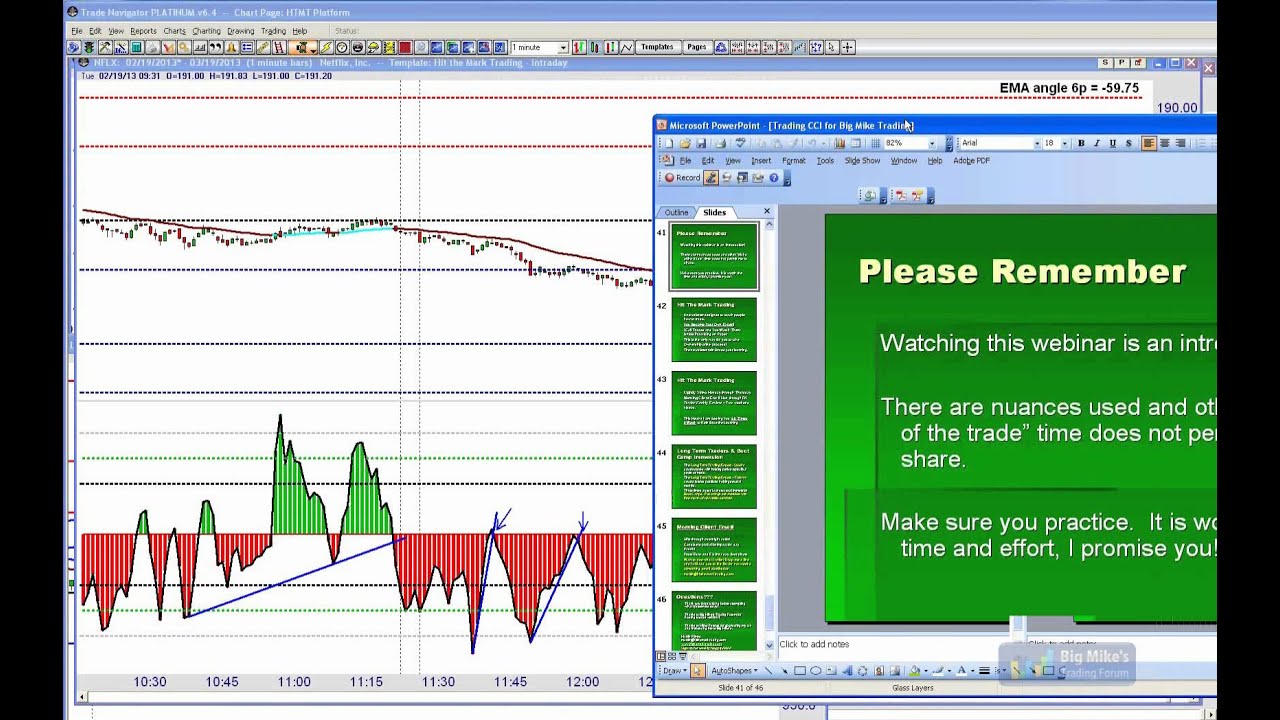Click the 'Click to add notes' field
The width and height of the screenshot is (1280, 720).
point(895,644)
